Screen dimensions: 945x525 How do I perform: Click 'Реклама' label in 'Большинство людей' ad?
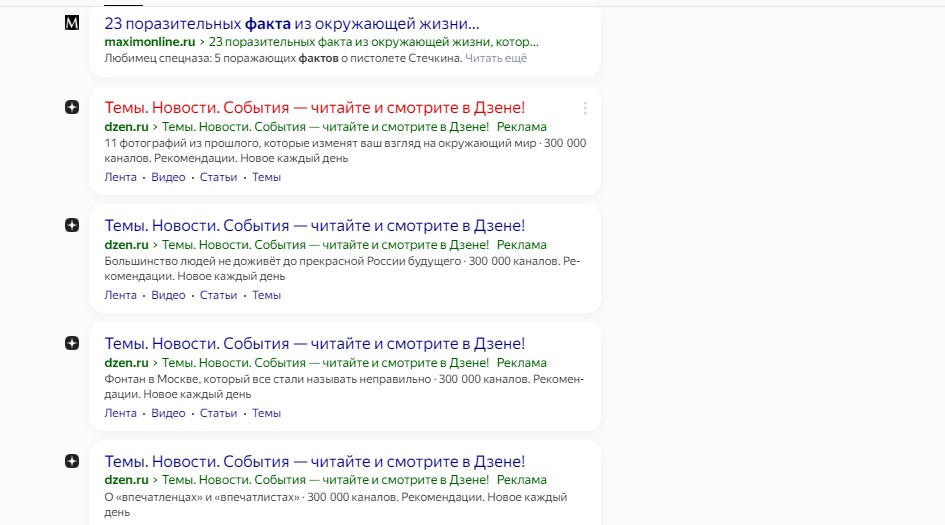coord(521,245)
